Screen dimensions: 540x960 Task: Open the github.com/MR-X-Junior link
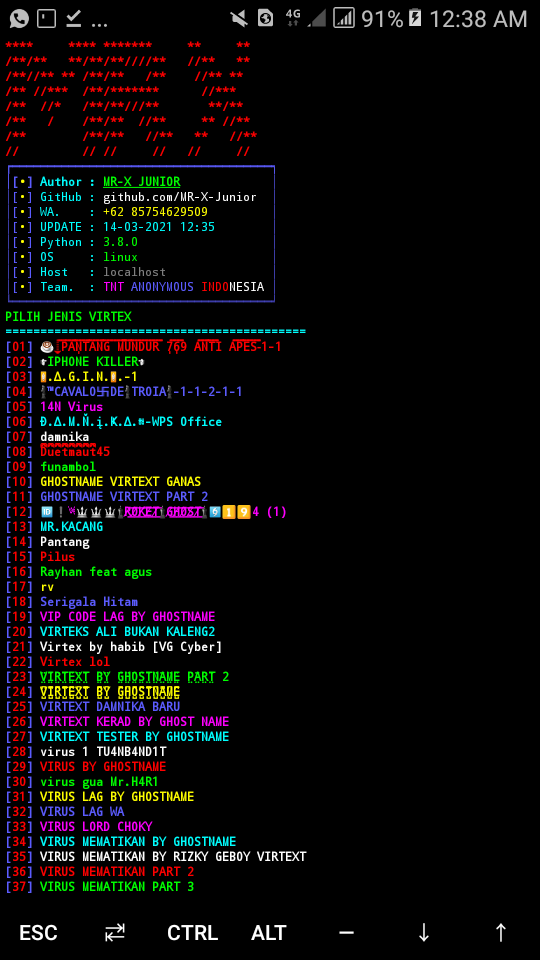[x=179, y=197]
